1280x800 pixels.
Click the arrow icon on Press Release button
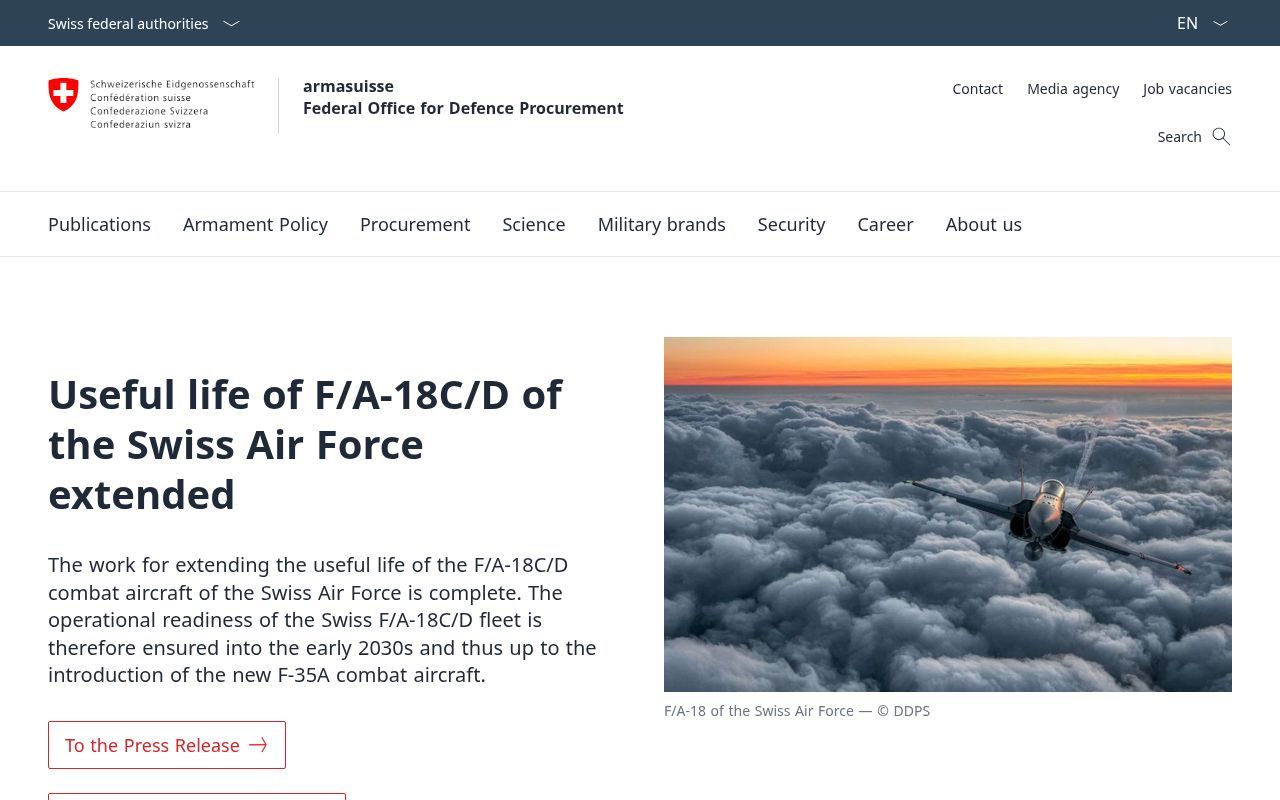coord(258,745)
